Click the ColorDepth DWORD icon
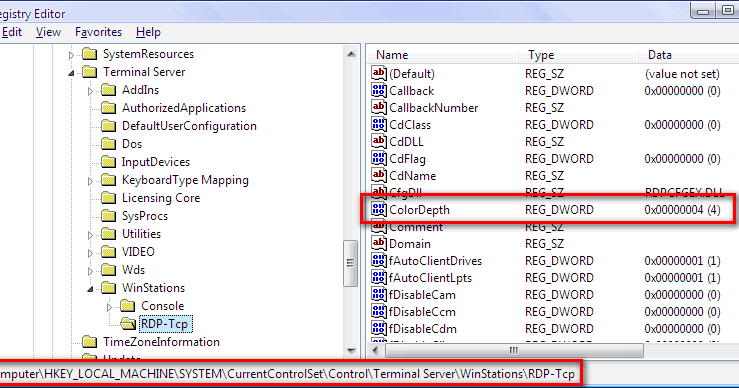This screenshot has height=388, width=739. click(x=379, y=209)
